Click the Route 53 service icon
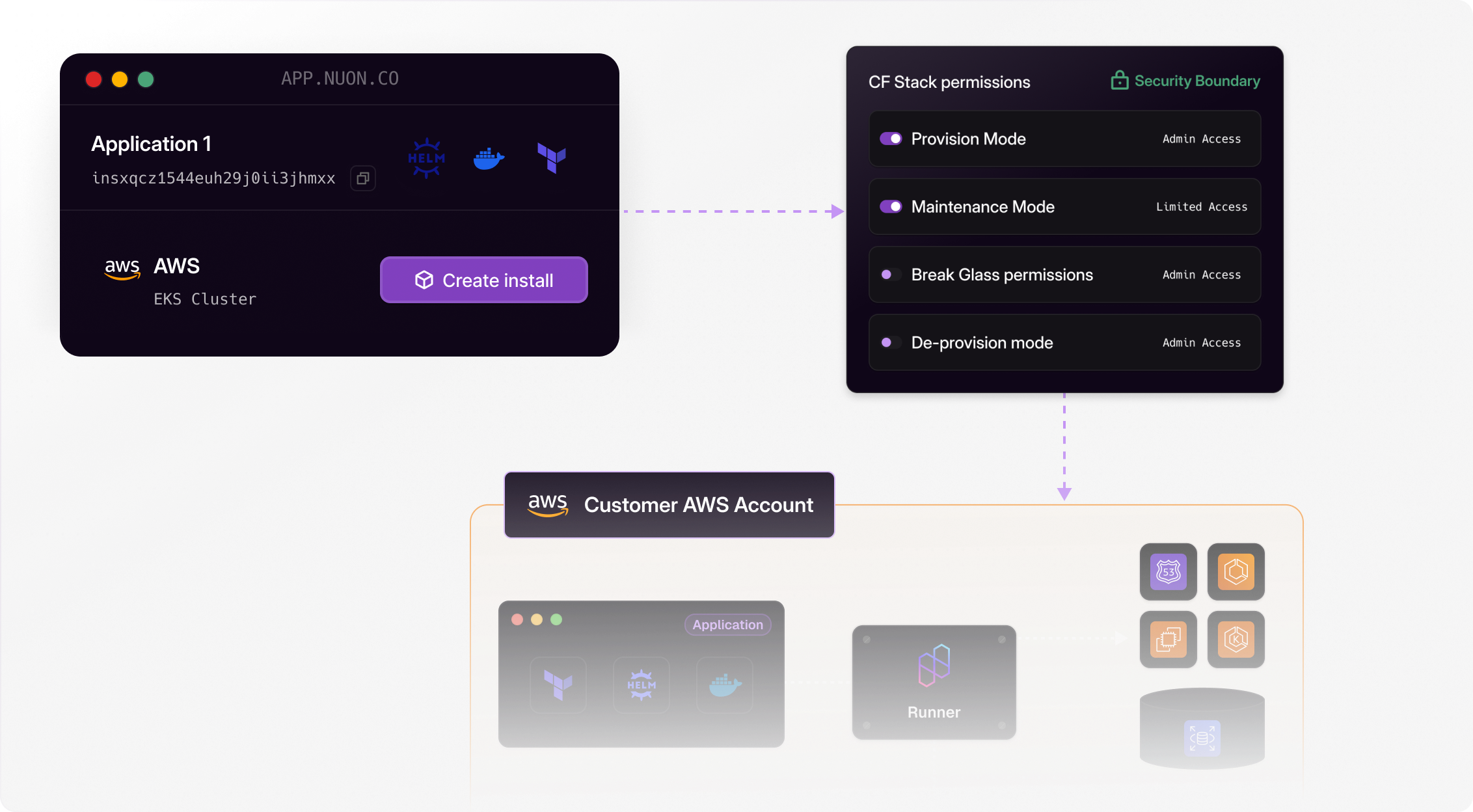Screen dimensions: 1473x812 click(x=1168, y=572)
